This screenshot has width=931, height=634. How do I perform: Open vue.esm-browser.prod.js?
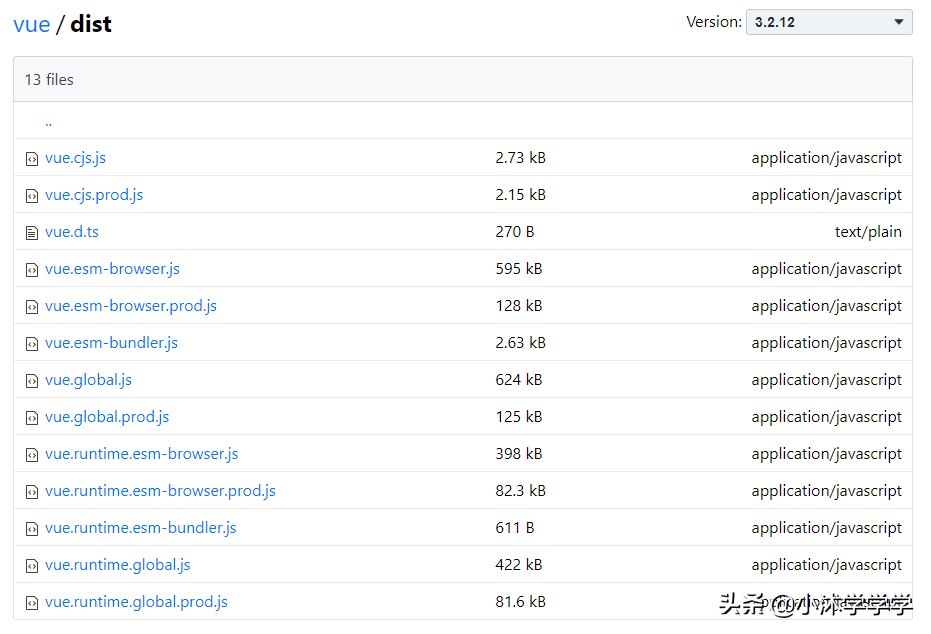130,305
